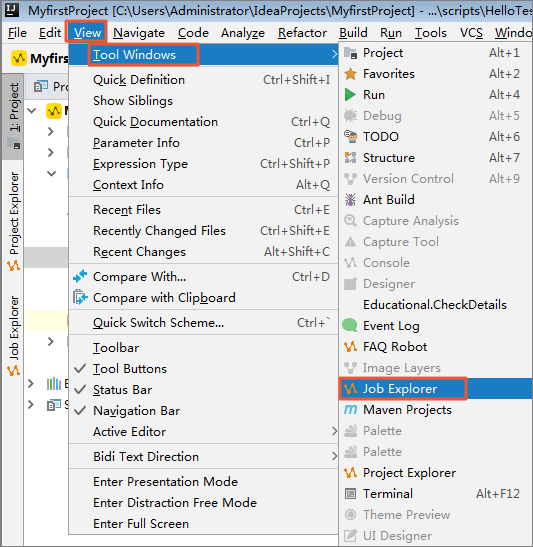
Task: Collapse the top project tree node
Action: click(32, 111)
